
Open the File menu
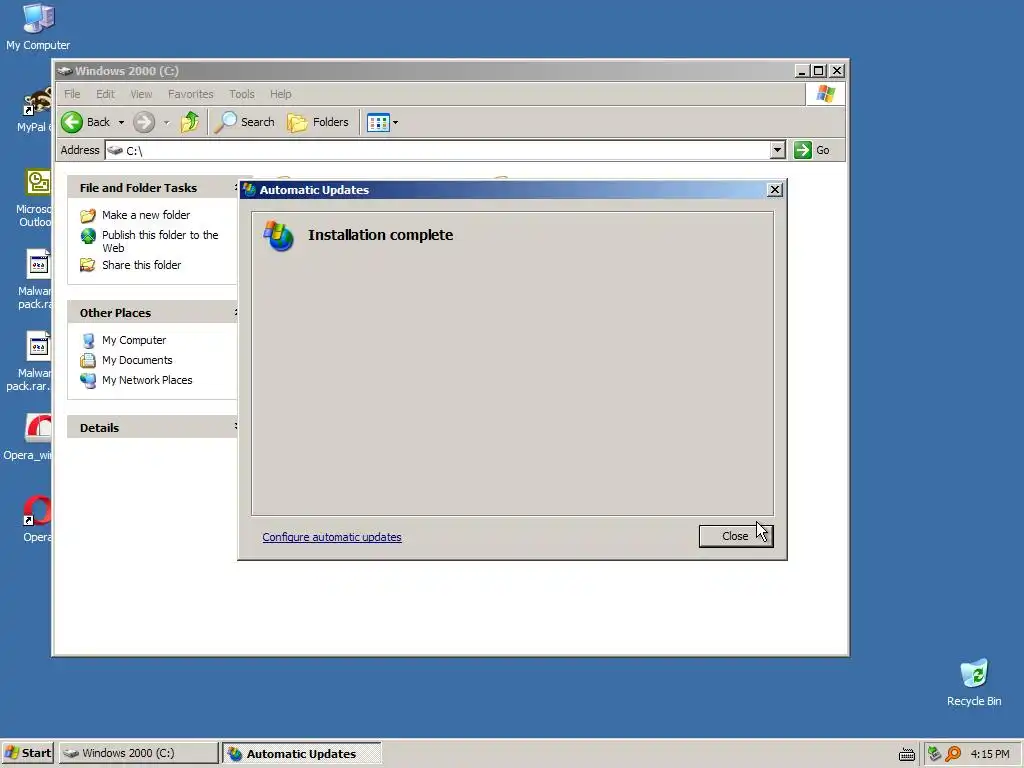pos(72,94)
